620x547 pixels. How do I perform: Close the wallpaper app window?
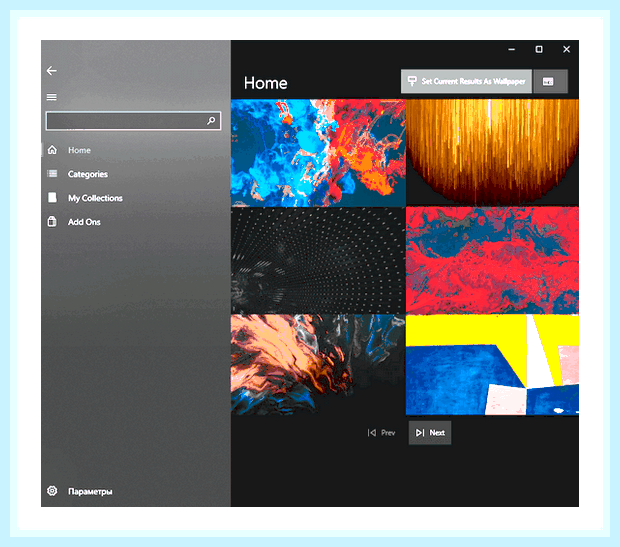click(x=567, y=49)
